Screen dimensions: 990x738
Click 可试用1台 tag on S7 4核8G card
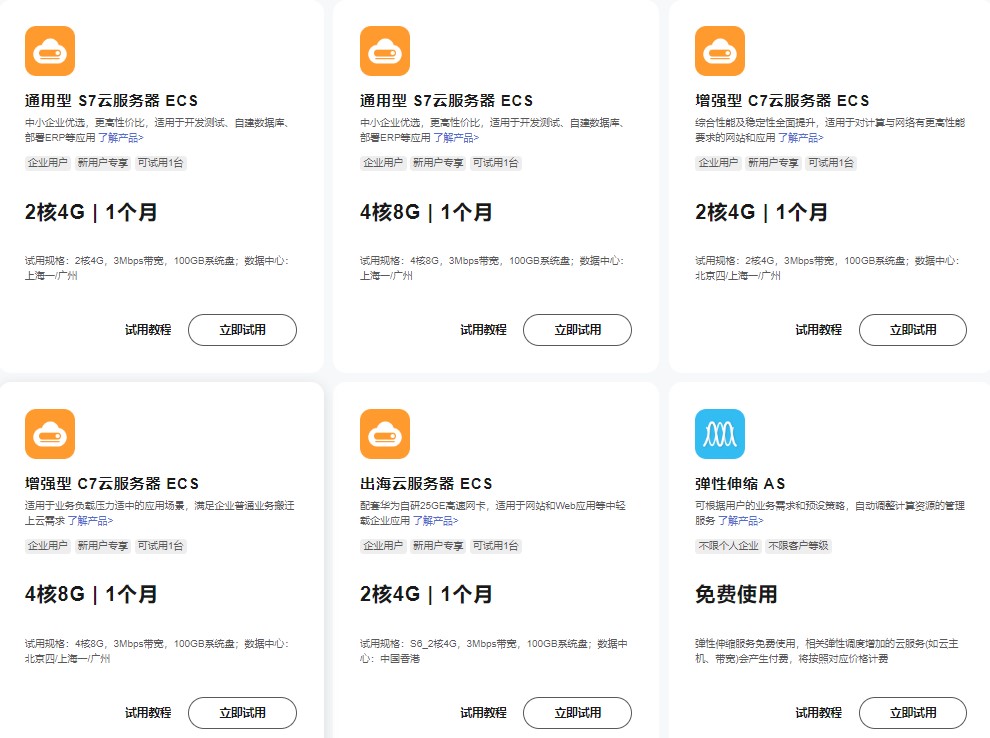pos(496,163)
